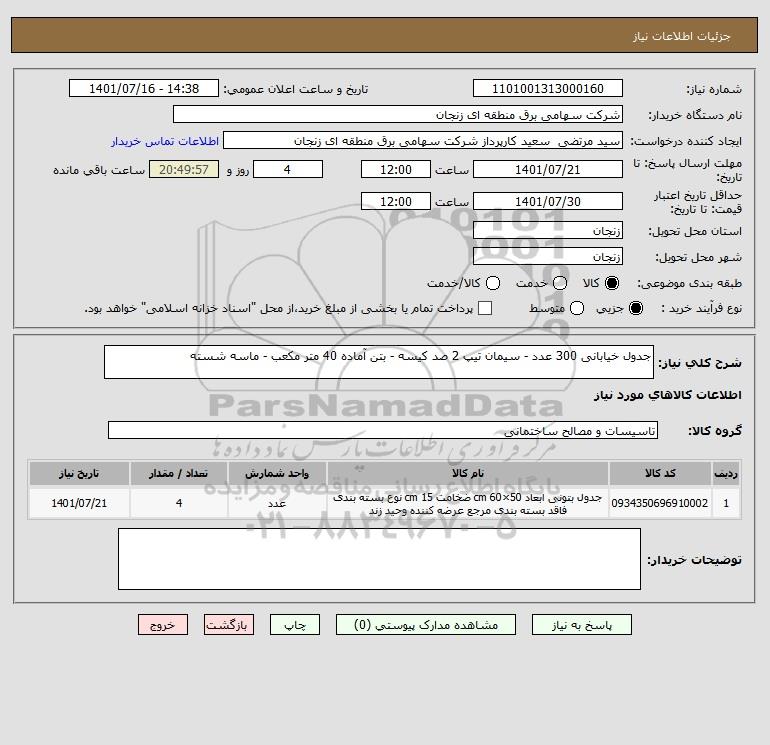
Task: Select the خدمت radio button
Action: click(x=560, y=283)
